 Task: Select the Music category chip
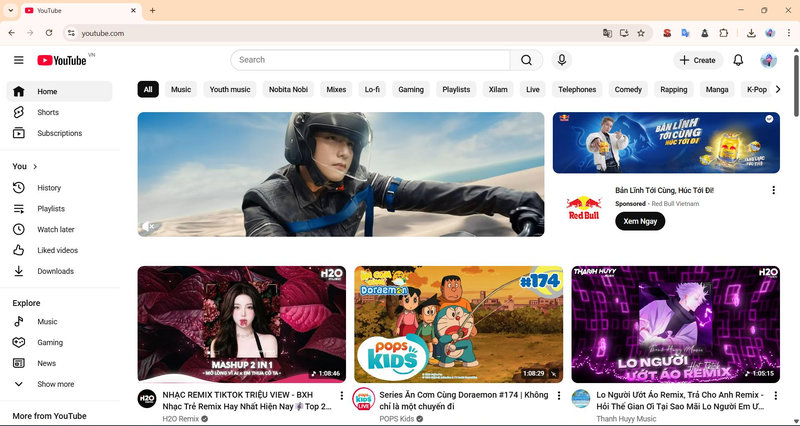[181, 89]
